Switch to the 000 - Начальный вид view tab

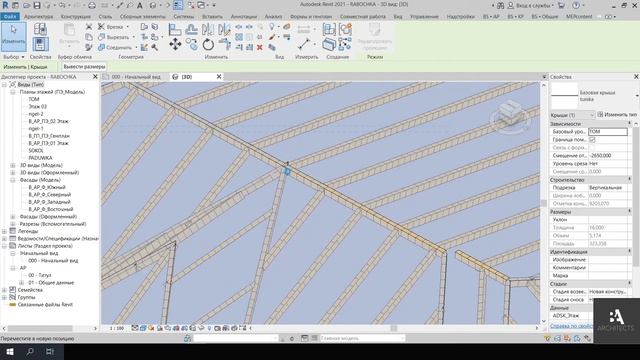pos(136,77)
